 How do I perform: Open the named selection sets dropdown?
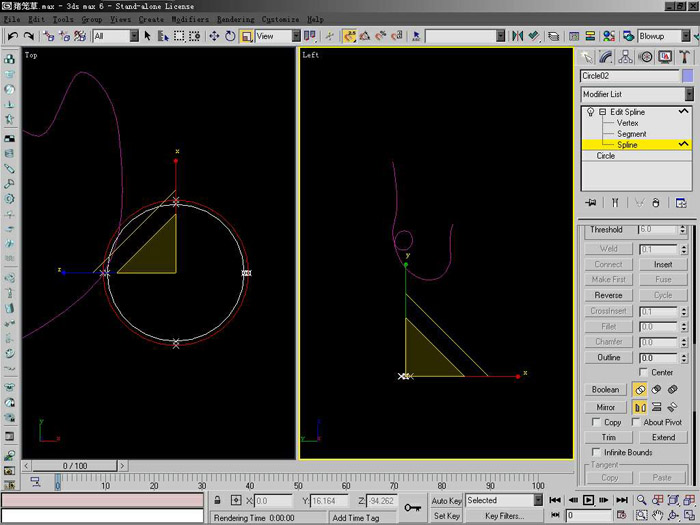pos(465,36)
